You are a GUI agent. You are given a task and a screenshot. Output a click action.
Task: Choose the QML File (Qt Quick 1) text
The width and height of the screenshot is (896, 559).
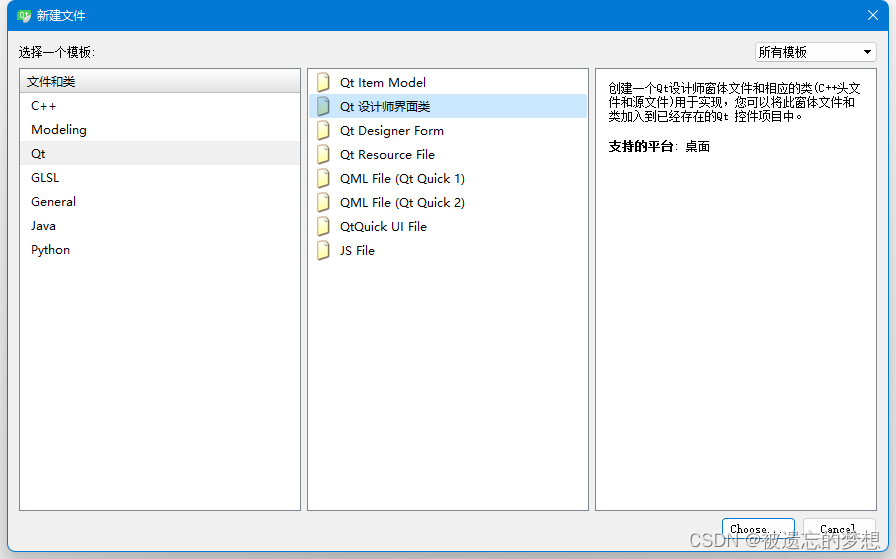(402, 179)
